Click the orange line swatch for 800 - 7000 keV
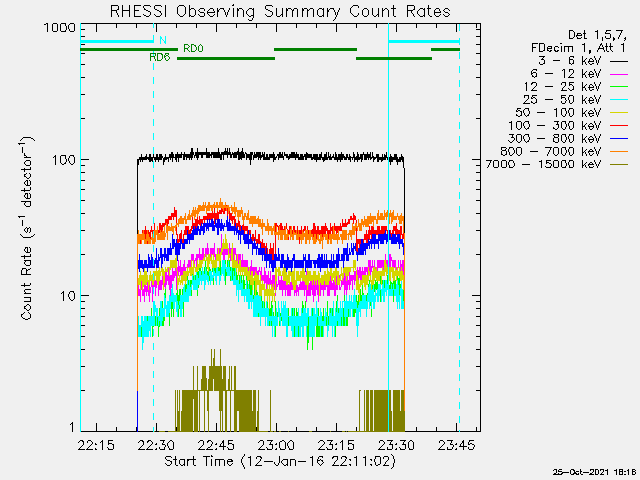Image resolution: width=640 pixels, height=480 pixels. pos(619,152)
